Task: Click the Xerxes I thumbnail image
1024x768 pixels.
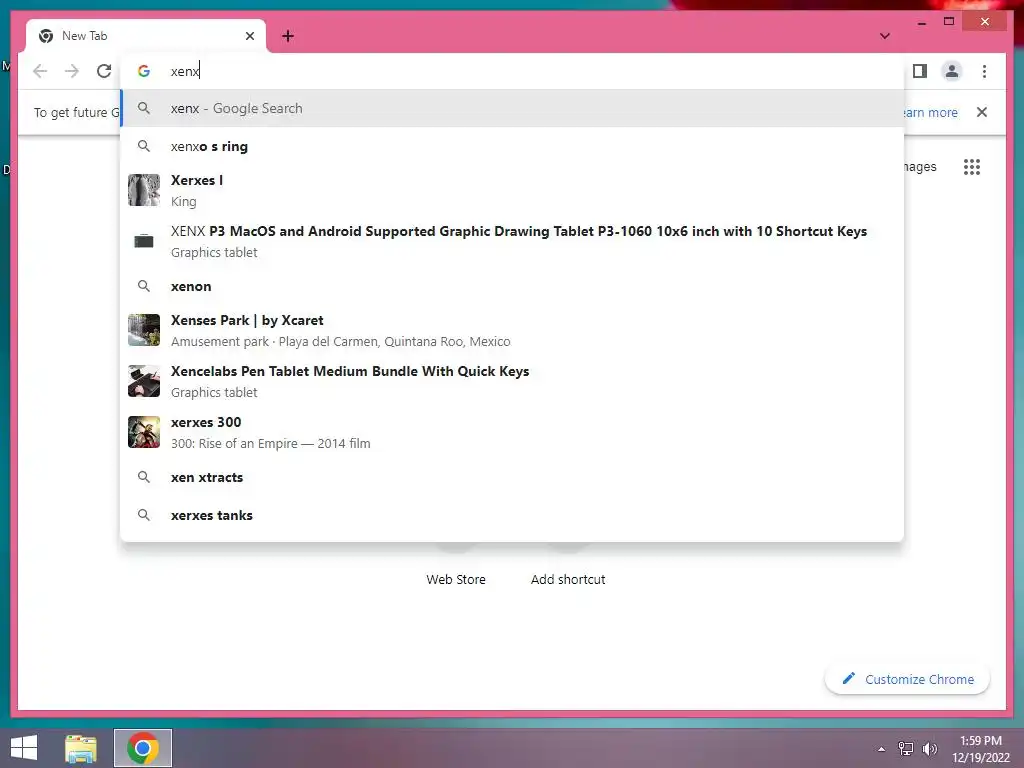Action: [144, 190]
